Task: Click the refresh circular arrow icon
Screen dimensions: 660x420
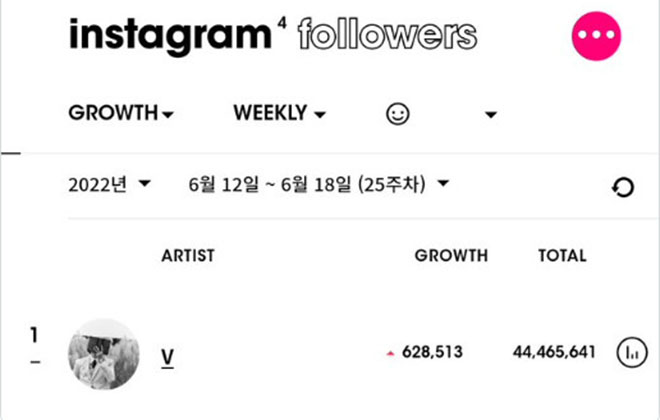Action: coord(623,187)
